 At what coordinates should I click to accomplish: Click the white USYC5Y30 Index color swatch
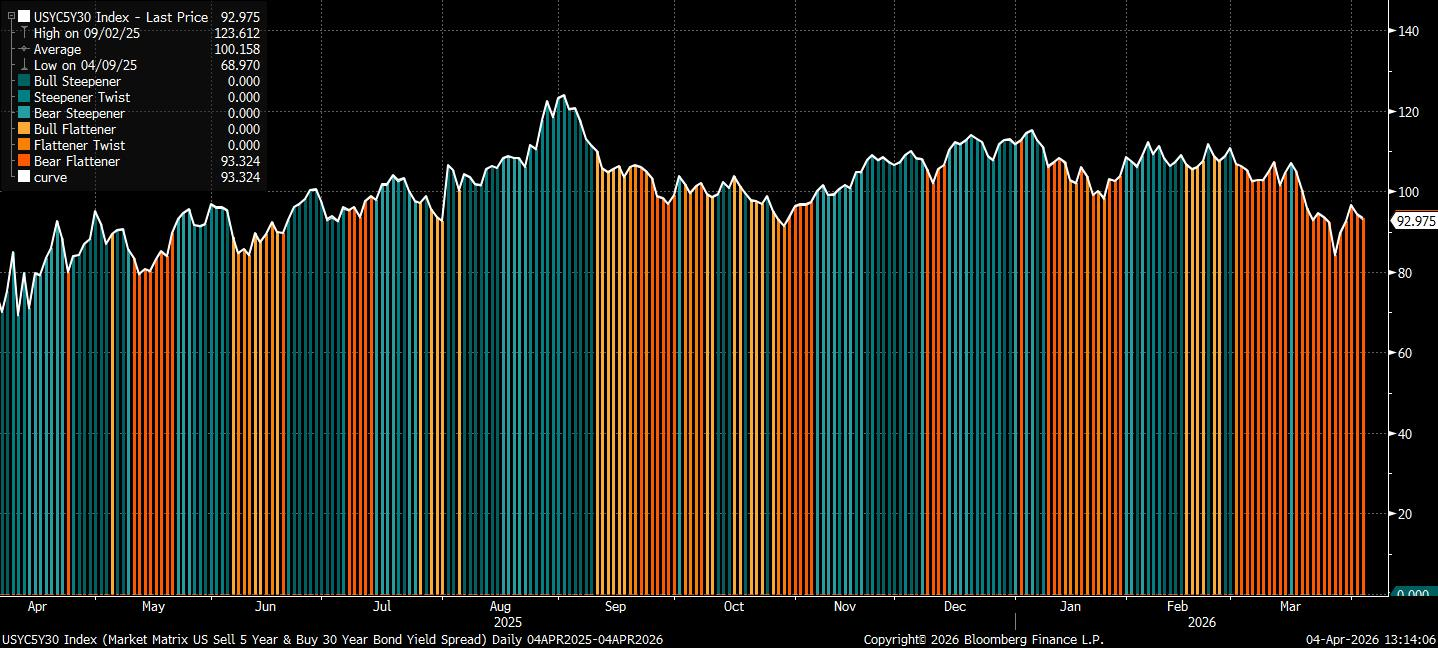pos(24,17)
